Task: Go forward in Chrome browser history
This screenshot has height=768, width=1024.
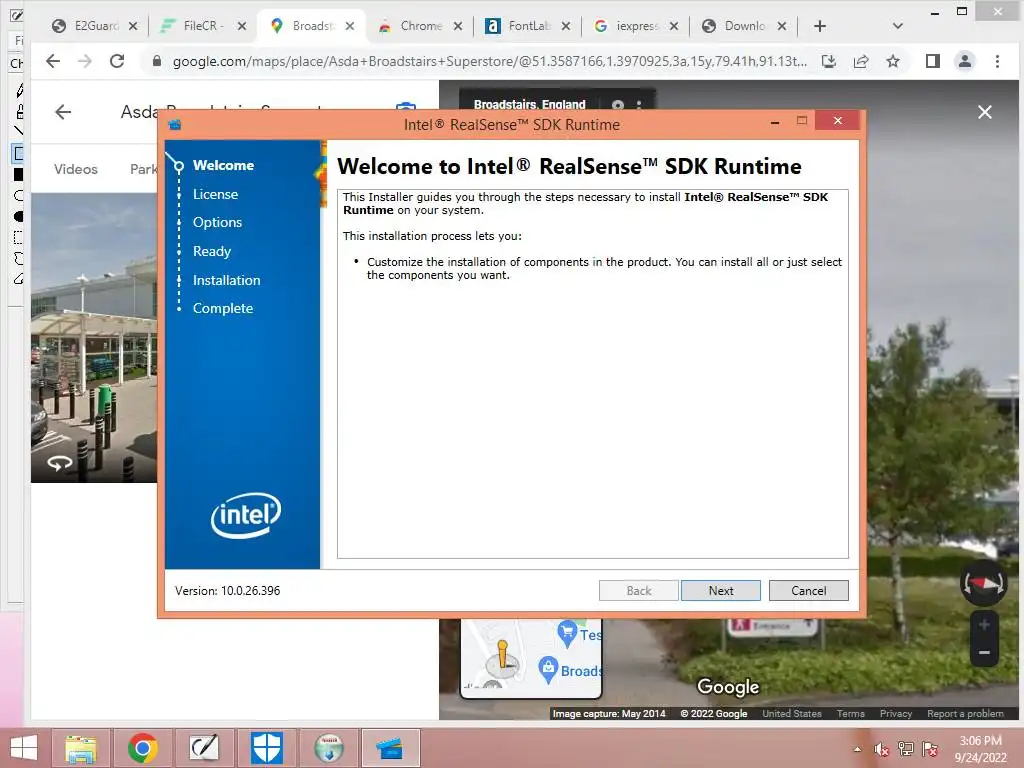Action: pyautogui.click(x=85, y=61)
